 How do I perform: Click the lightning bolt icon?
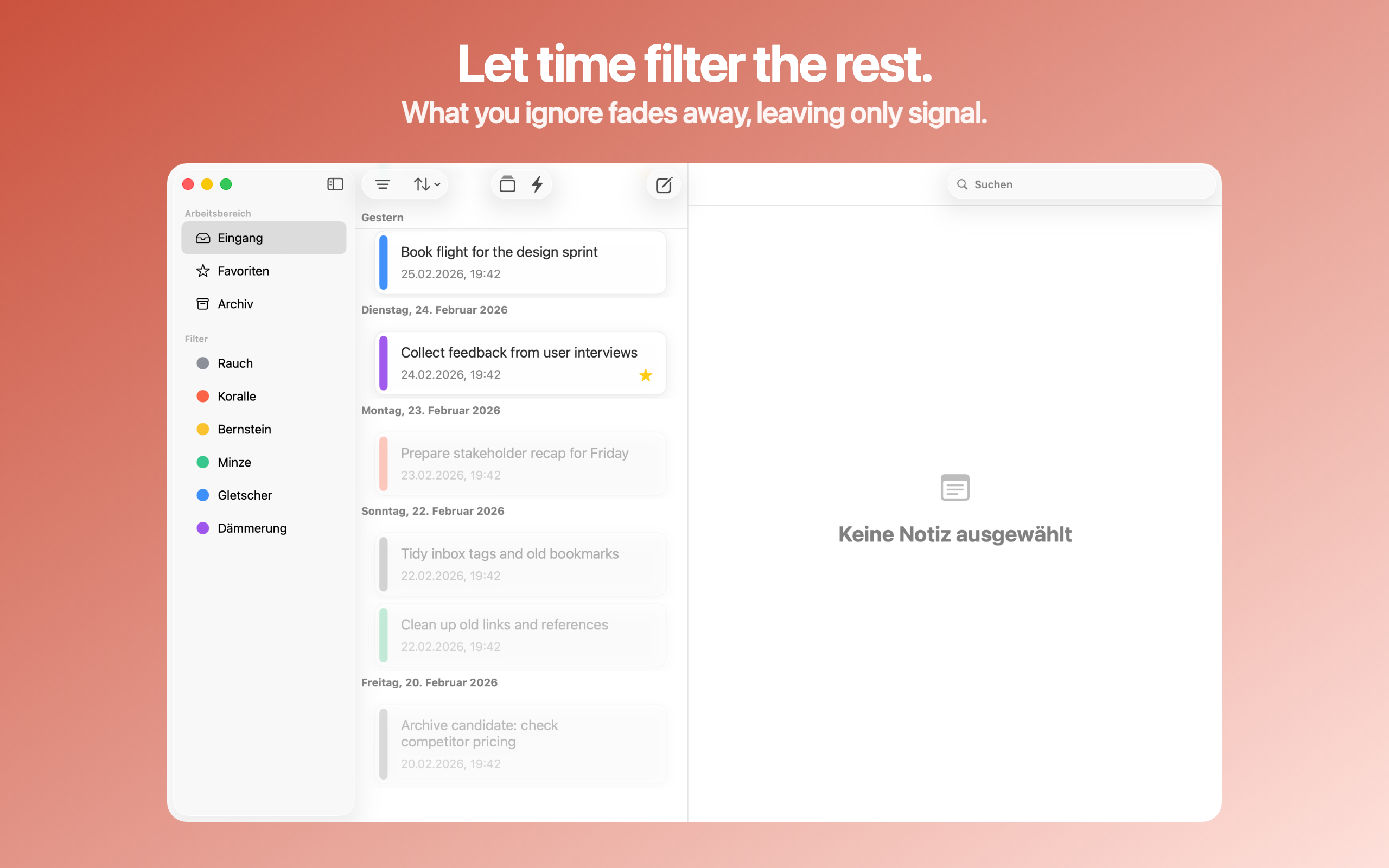[537, 184]
